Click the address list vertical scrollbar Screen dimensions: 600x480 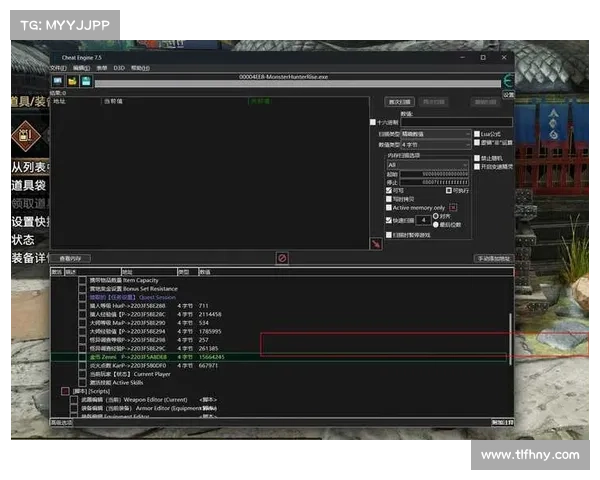click(510, 340)
